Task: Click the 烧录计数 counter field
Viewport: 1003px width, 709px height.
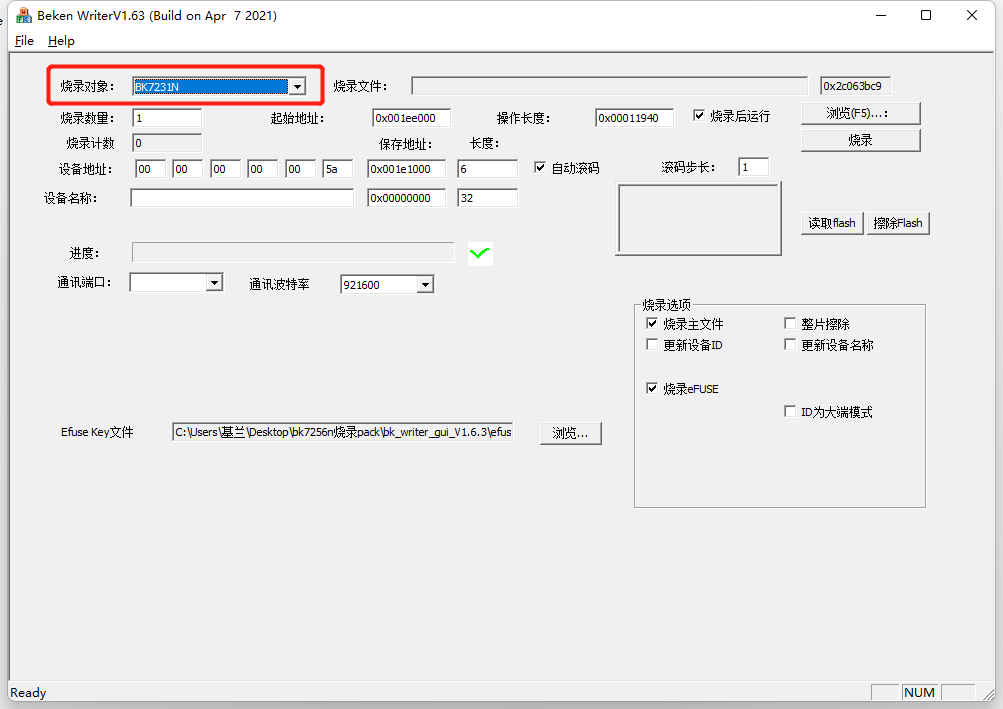Action: (x=167, y=143)
